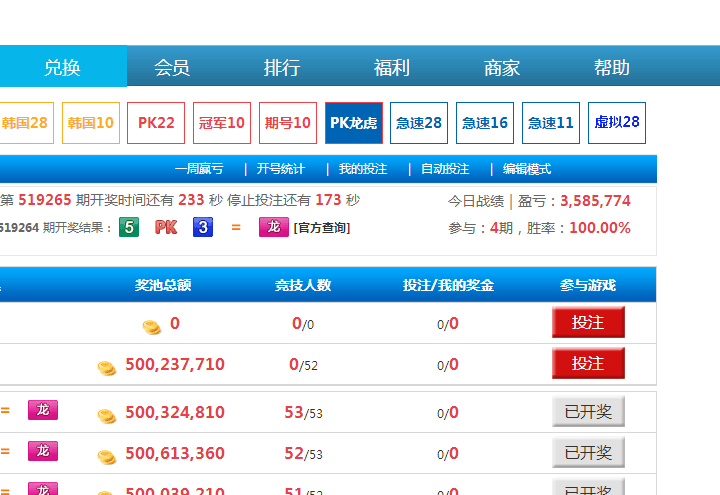The width and height of the screenshot is (720, 495).
Task: Click 投注 button in 500,237,710 row
Action: pos(588,363)
